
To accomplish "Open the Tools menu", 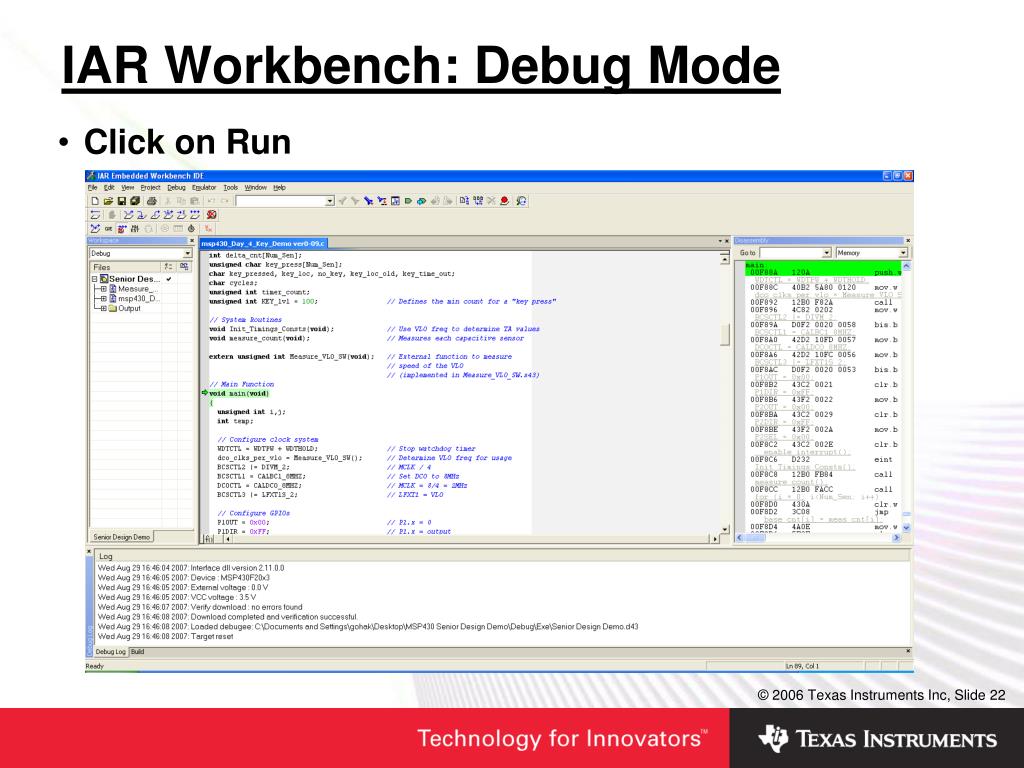I will pyautogui.click(x=231, y=187).
